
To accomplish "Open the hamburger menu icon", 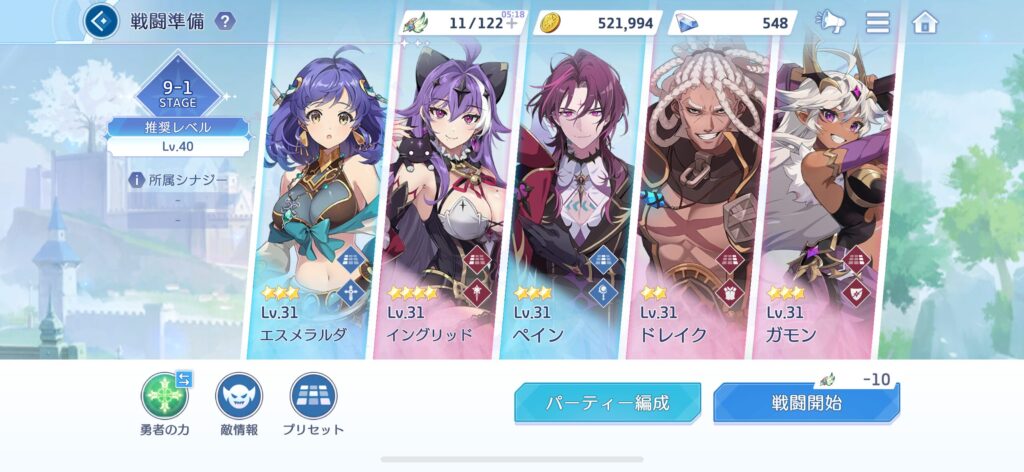I will [x=878, y=22].
